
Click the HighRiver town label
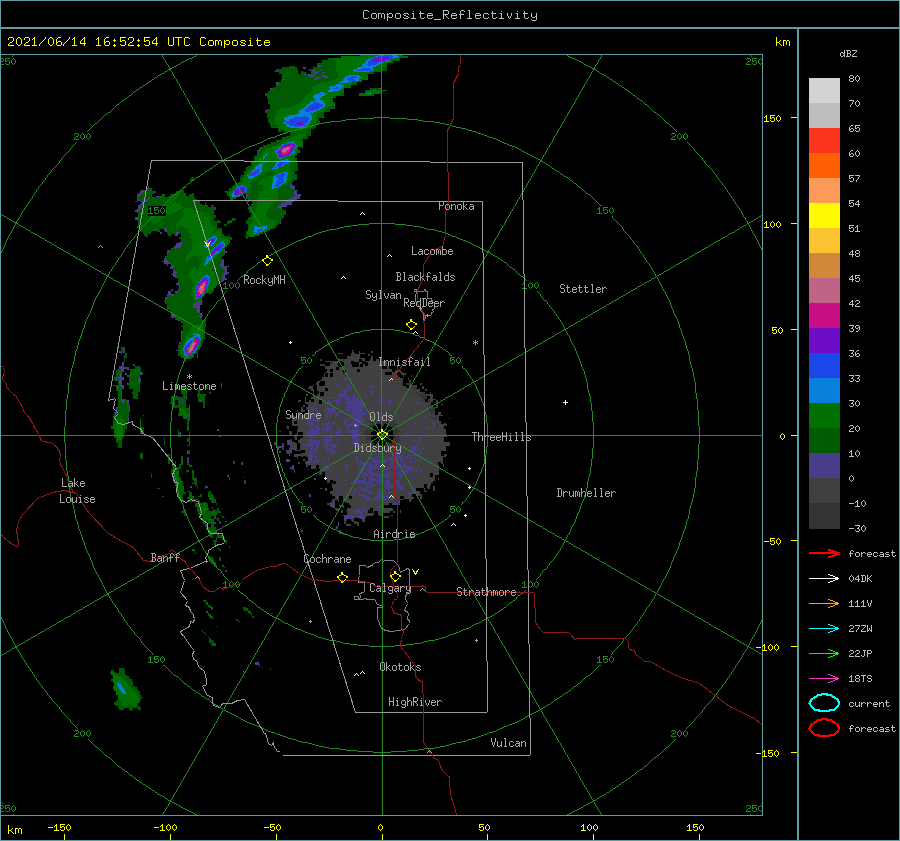[x=415, y=702]
